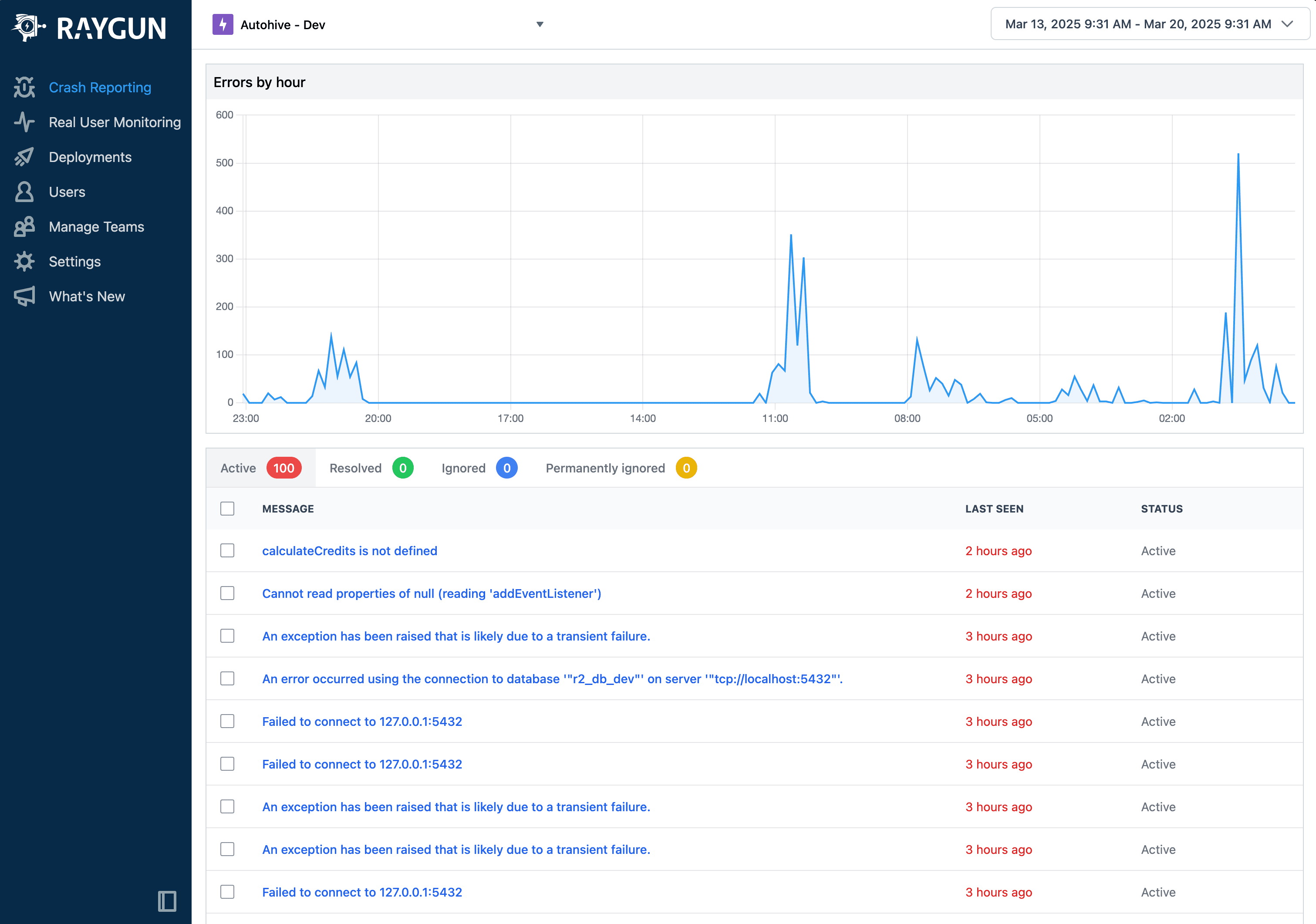Open calculateCredits is not defined error
Viewport: 1316px width, 924px height.
click(x=350, y=551)
